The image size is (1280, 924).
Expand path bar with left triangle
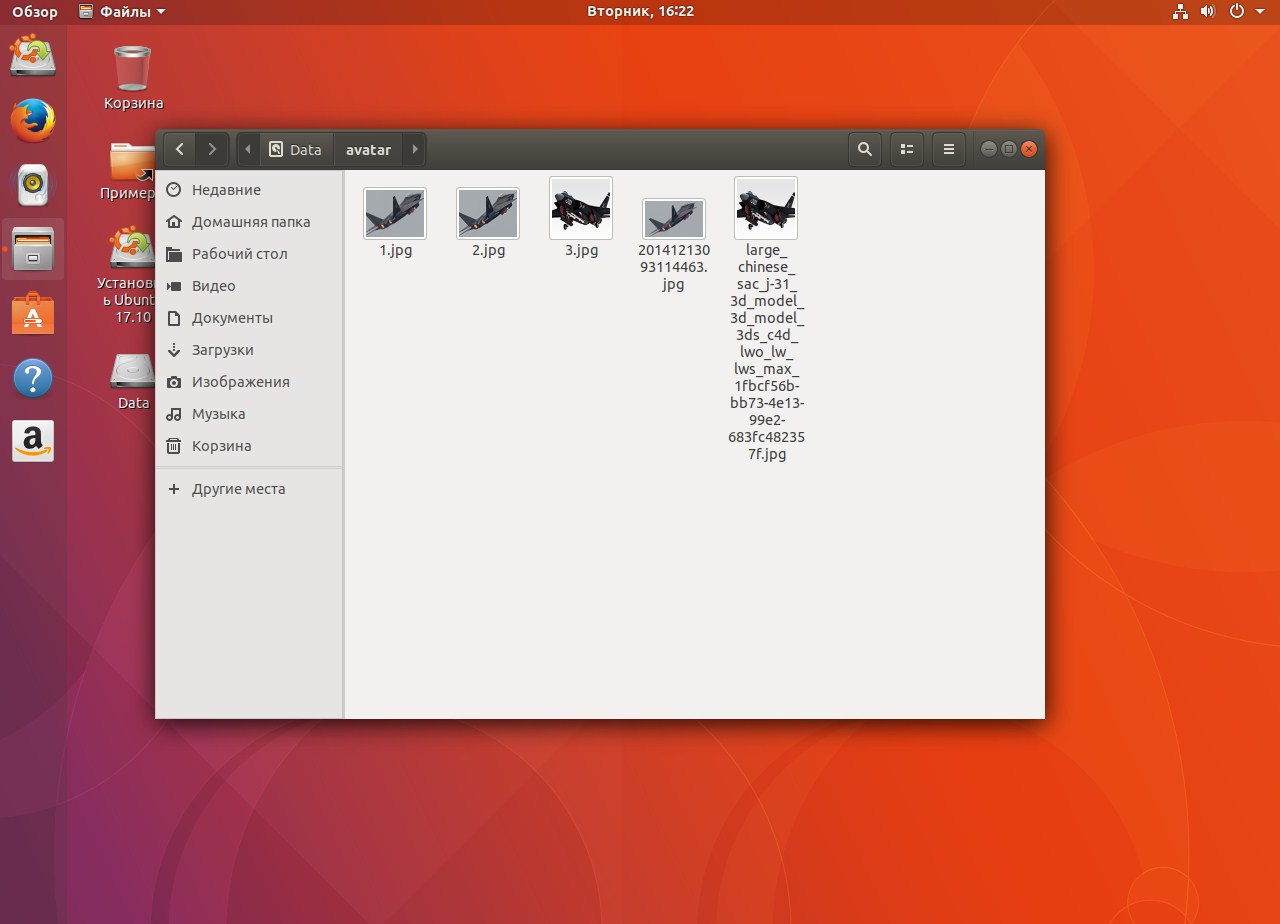248,150
